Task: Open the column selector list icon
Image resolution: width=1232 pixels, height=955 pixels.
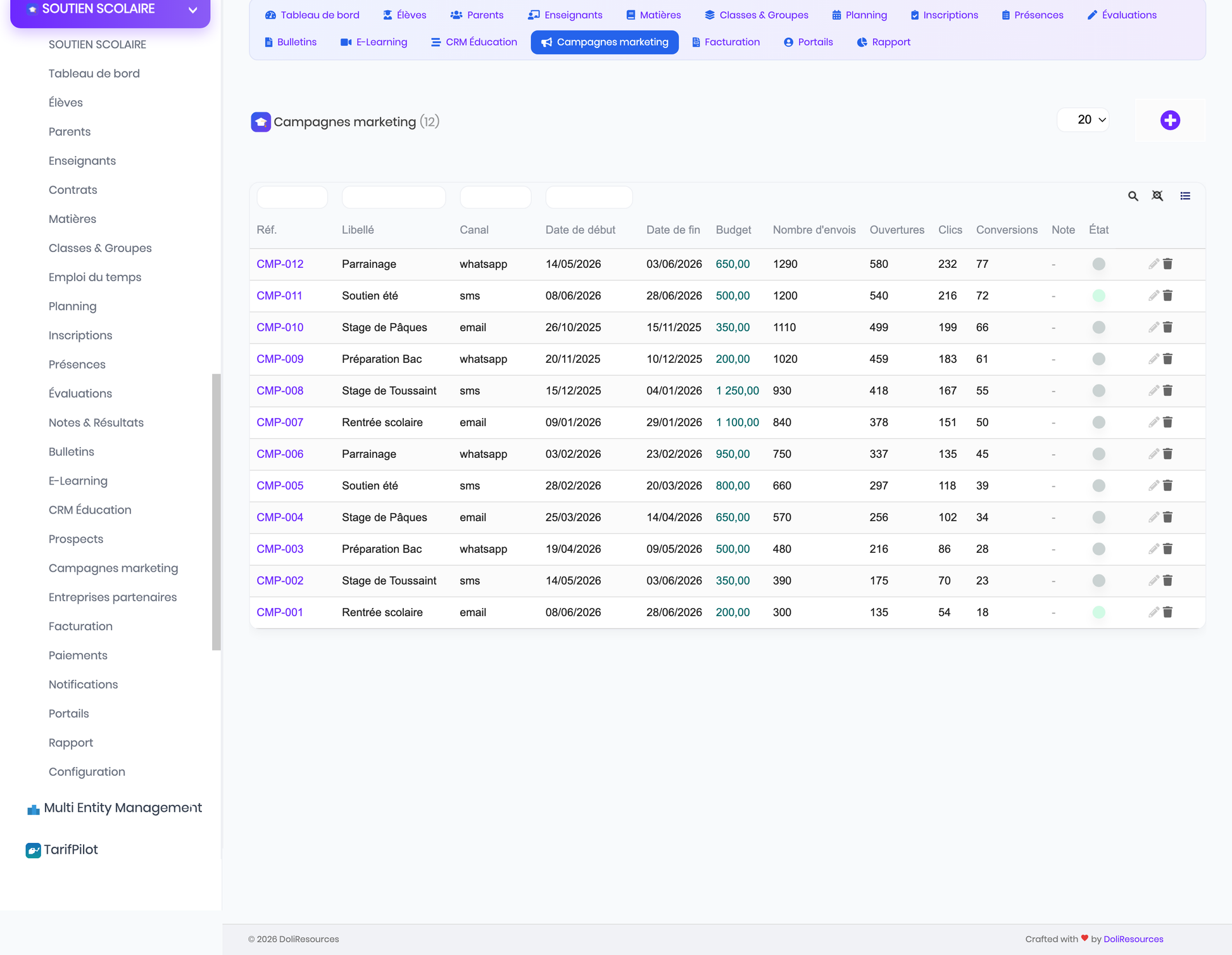Action: pyautogui.click(x=1185, y=196)
